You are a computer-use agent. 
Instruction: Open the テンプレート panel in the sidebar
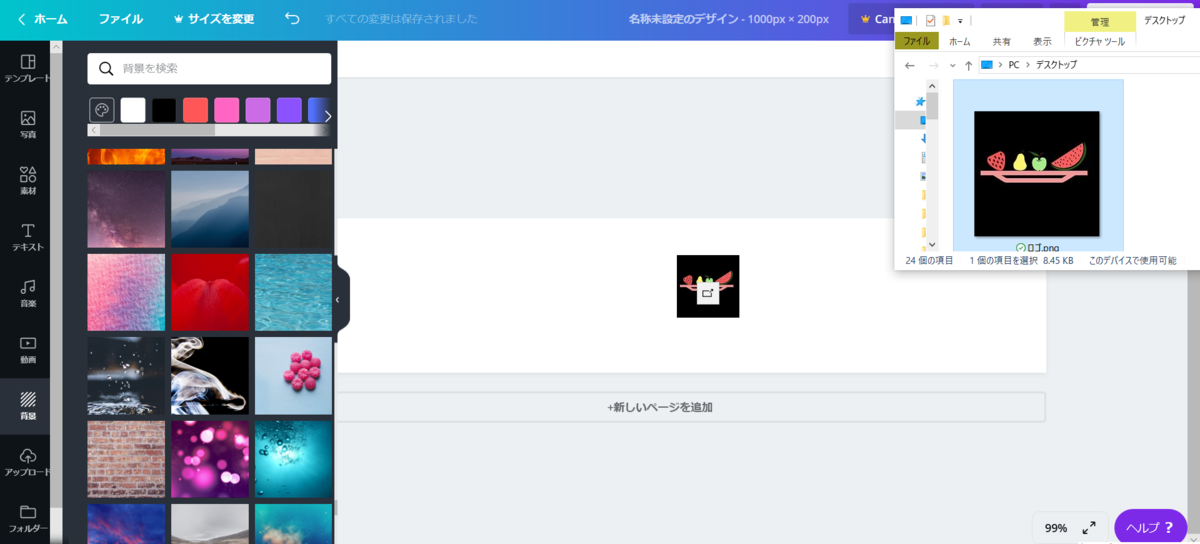coord(28,68)
